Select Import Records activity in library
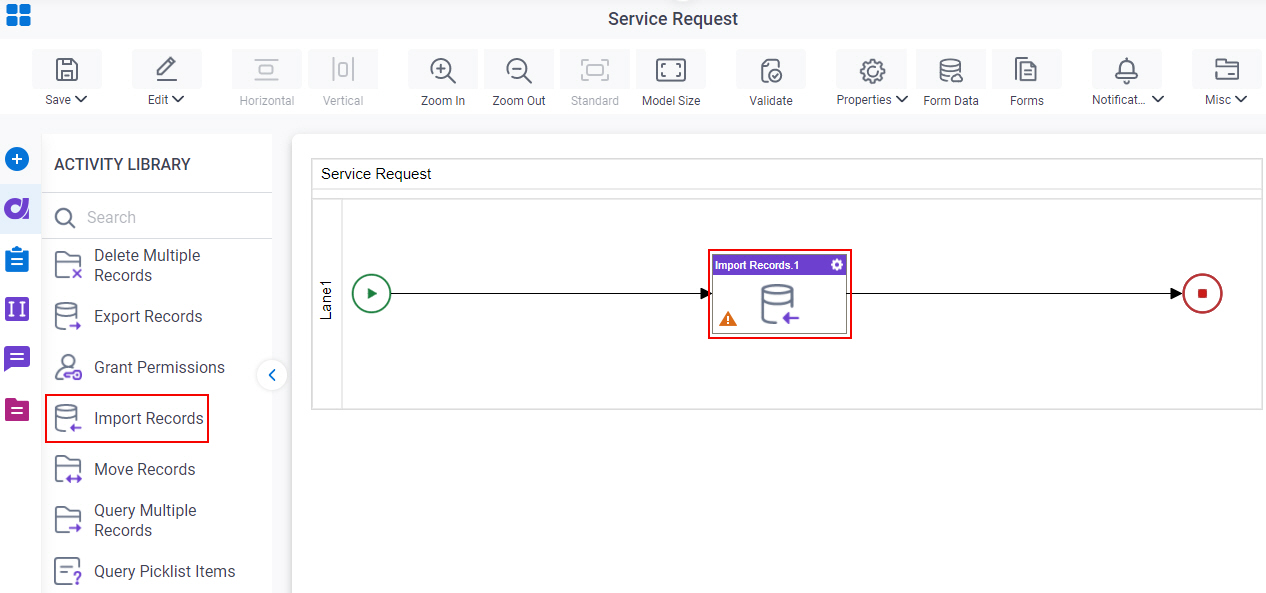Screen dimensions: 1266x593 (x=127, y=419)
